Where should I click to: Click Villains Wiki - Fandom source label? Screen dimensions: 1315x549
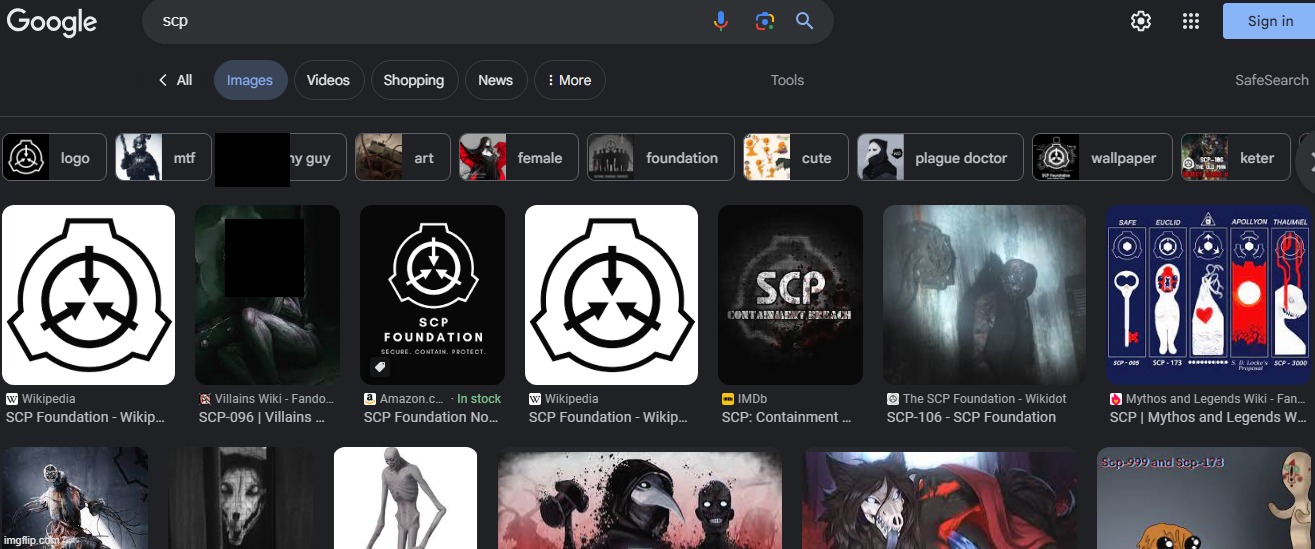[266, 398]
